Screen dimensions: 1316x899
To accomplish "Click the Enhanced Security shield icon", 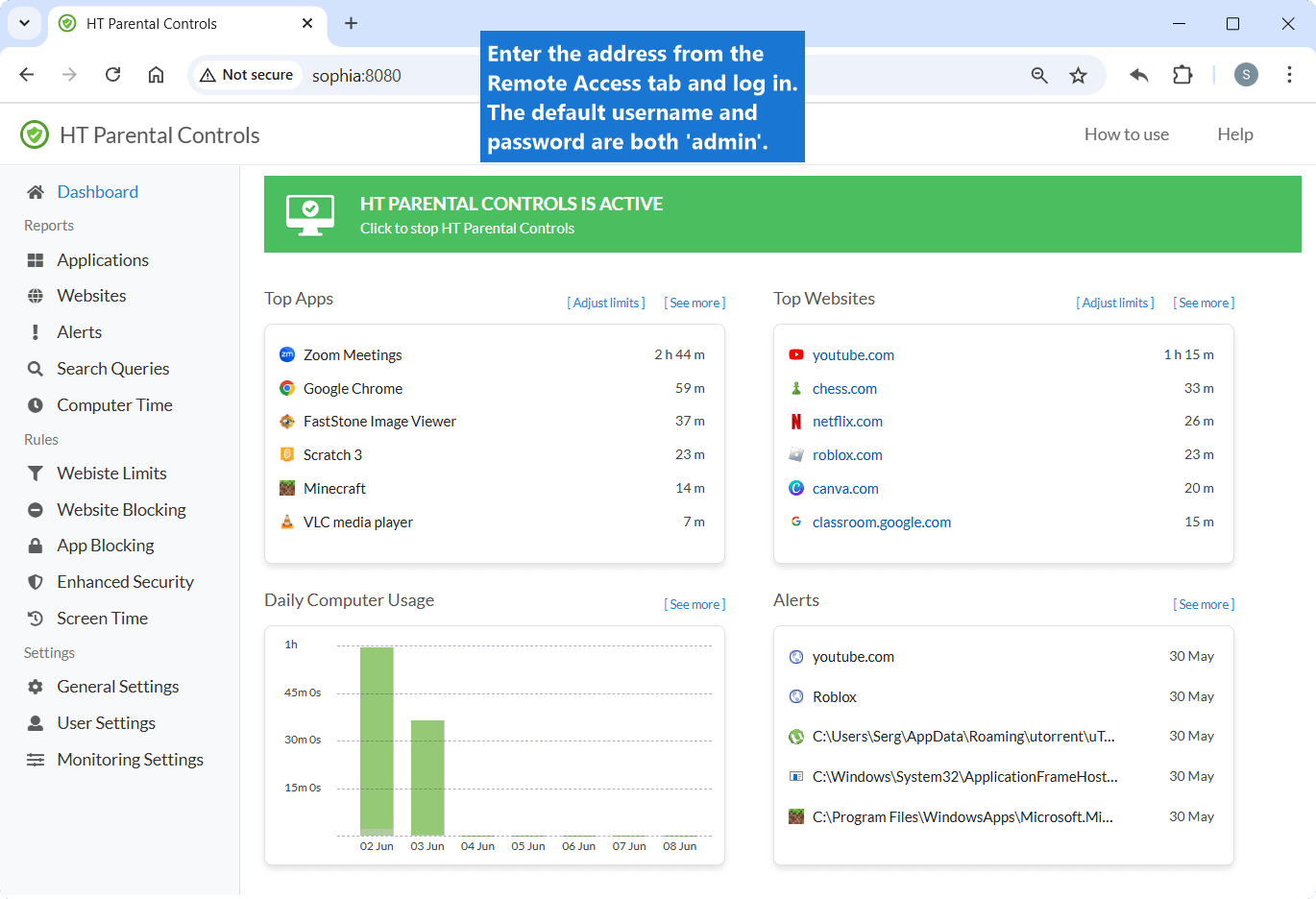I will click(36, 582).
